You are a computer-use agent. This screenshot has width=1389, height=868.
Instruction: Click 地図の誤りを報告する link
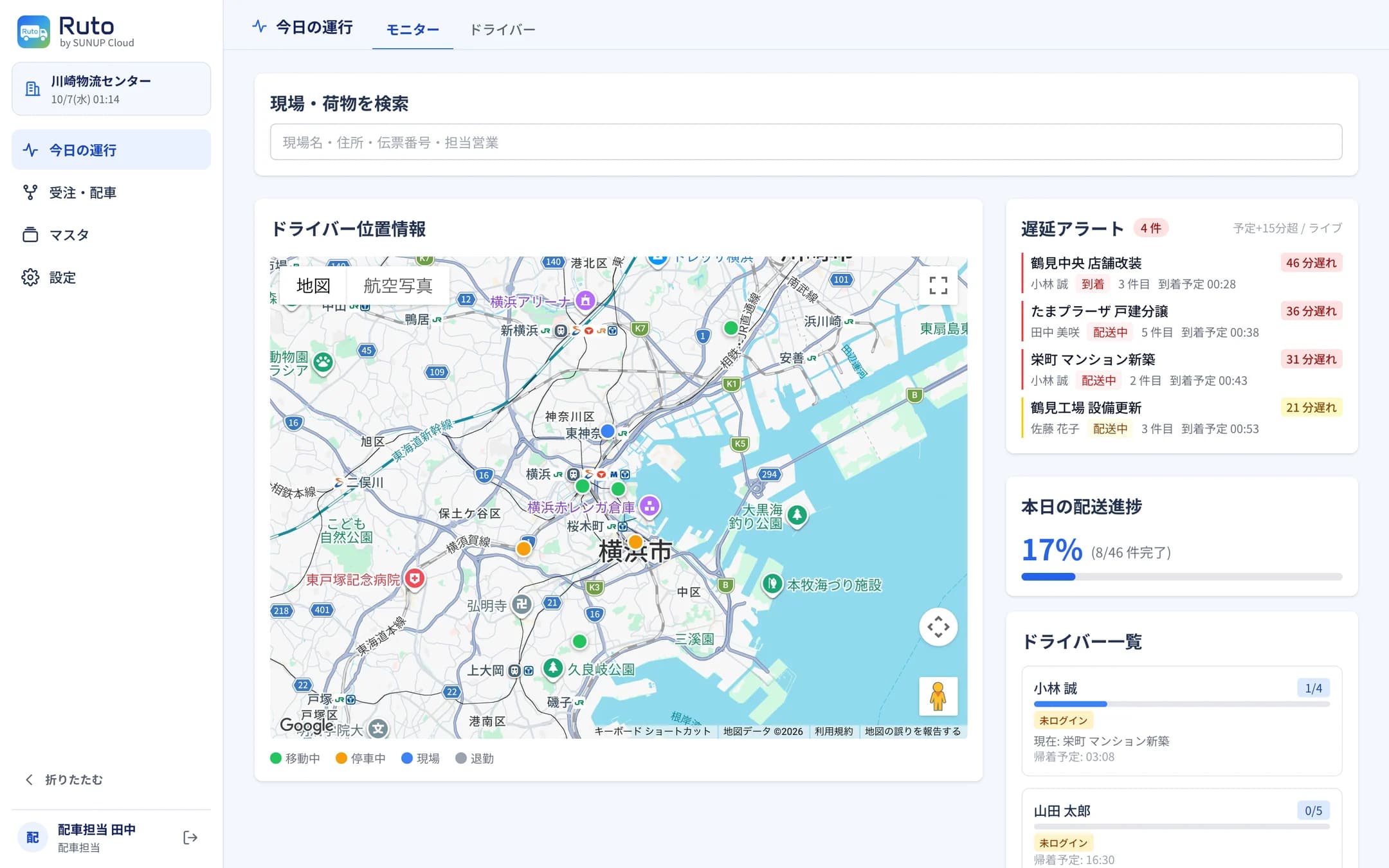(912, 731)
